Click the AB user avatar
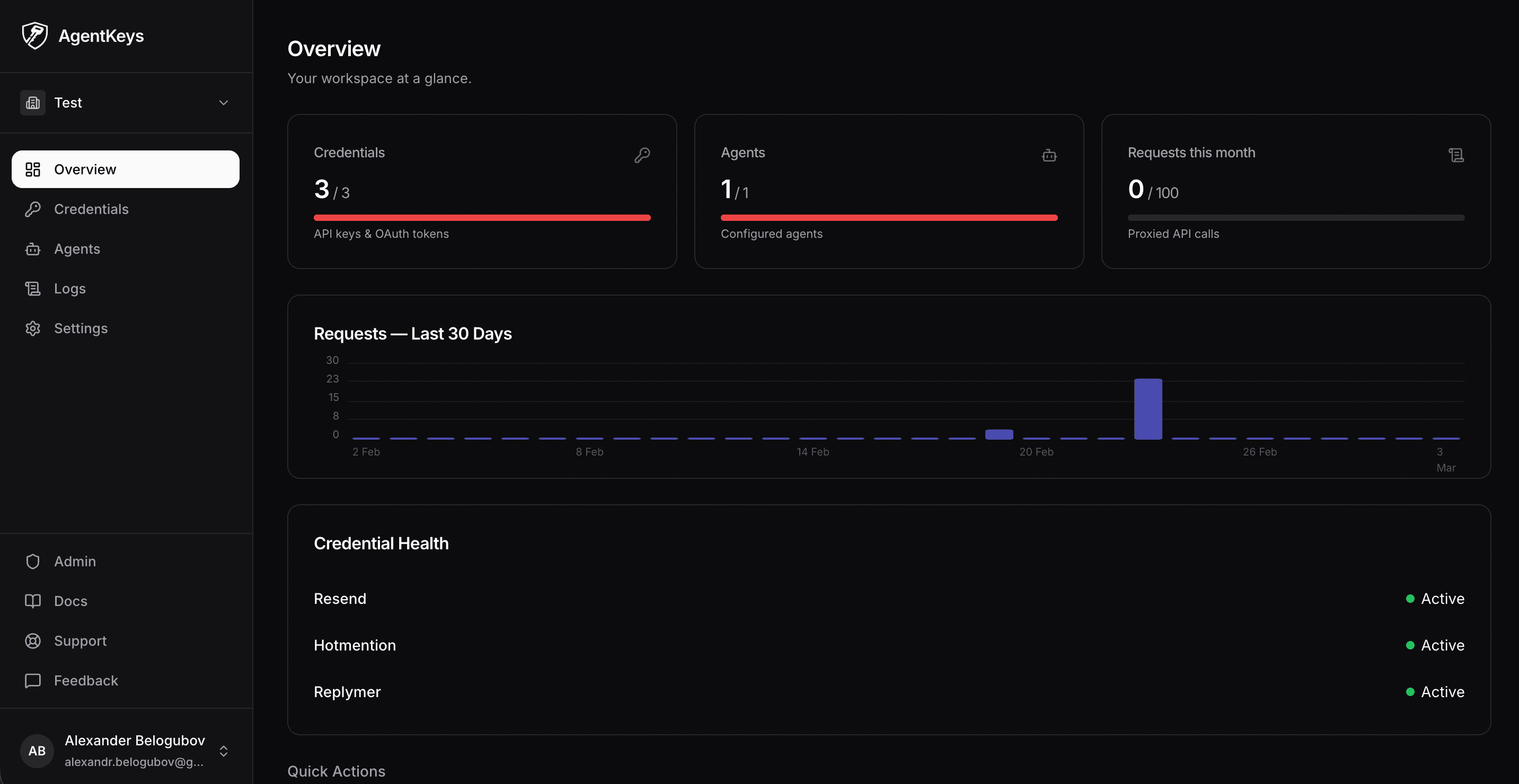 (37, 751)
